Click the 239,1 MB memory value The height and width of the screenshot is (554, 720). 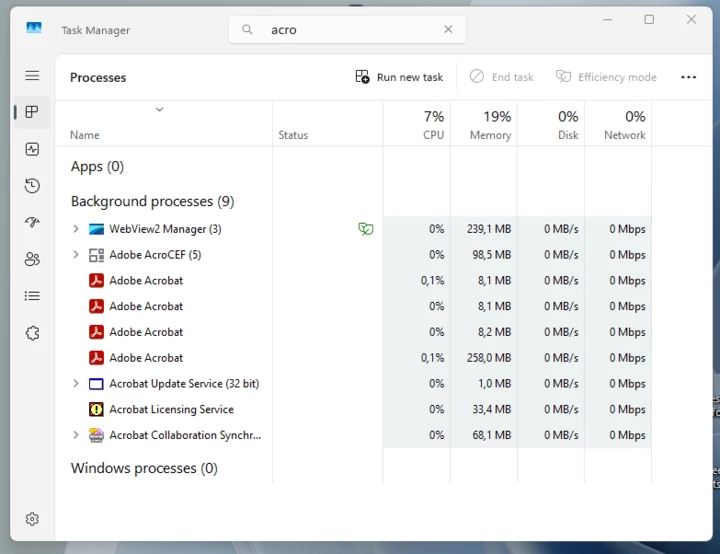click(x=489, y=229)
